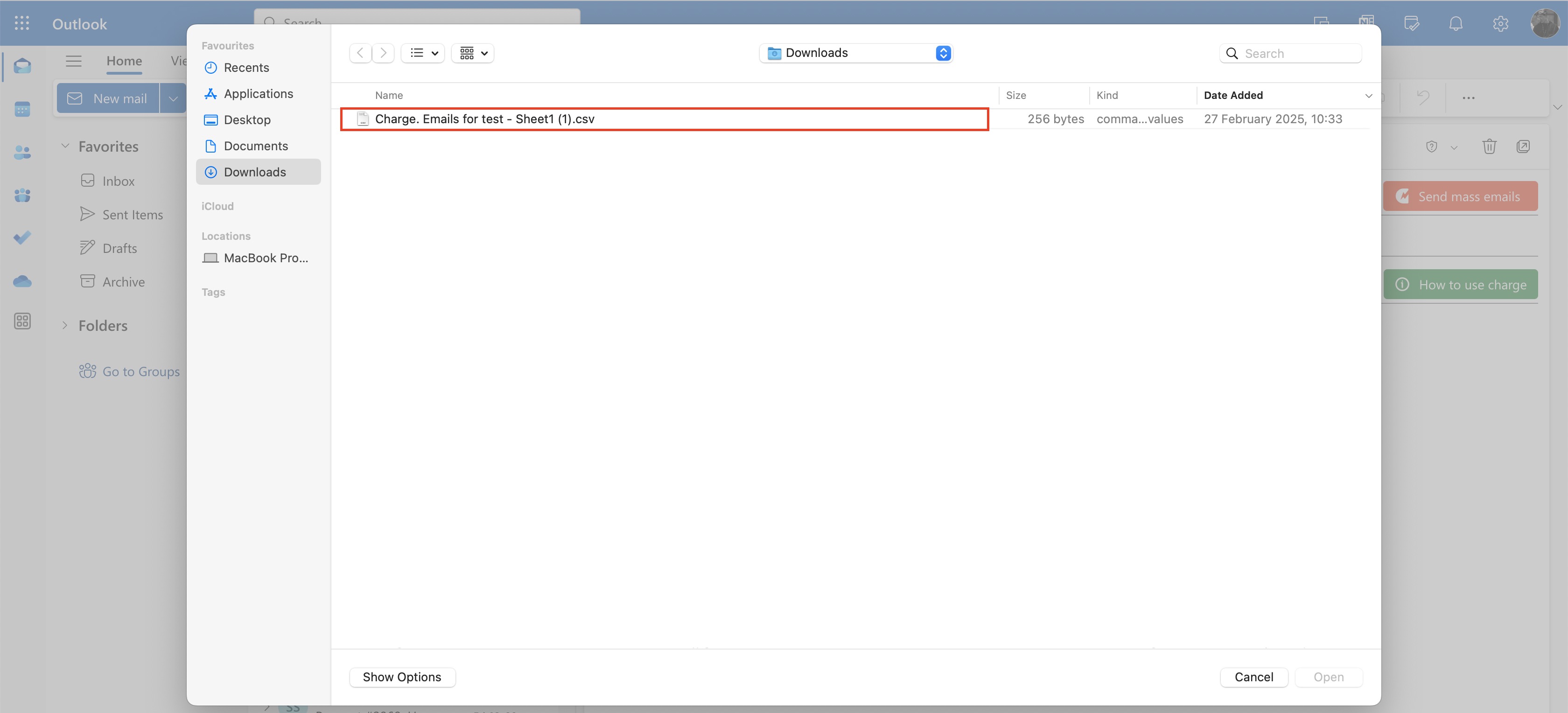Switch to the Home tab in Outlook
Screen dimensions: 1568x713
(x=124, y=61)
